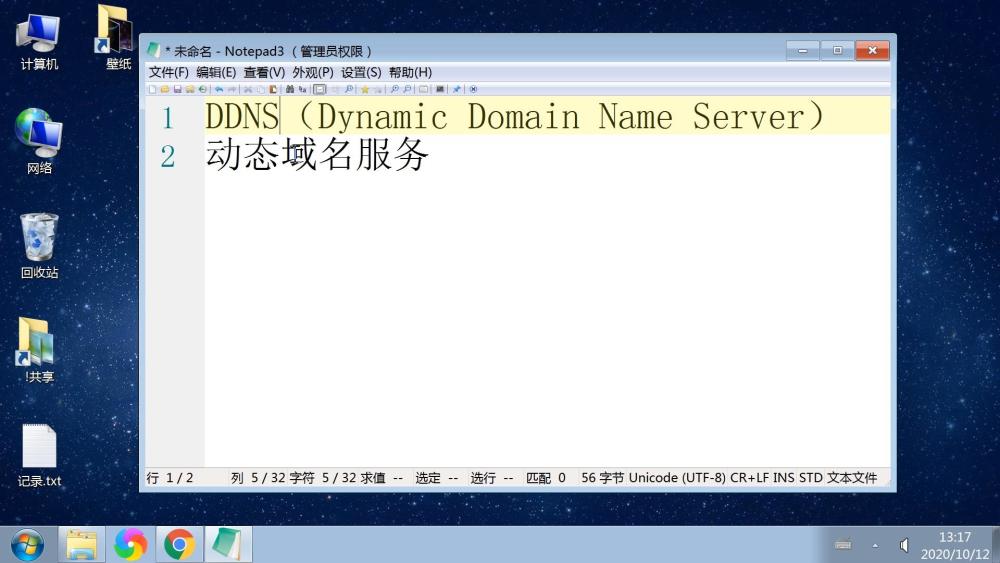Open the 设置(S) menu
The image size is (1000, 563).
tap(361, 72)
